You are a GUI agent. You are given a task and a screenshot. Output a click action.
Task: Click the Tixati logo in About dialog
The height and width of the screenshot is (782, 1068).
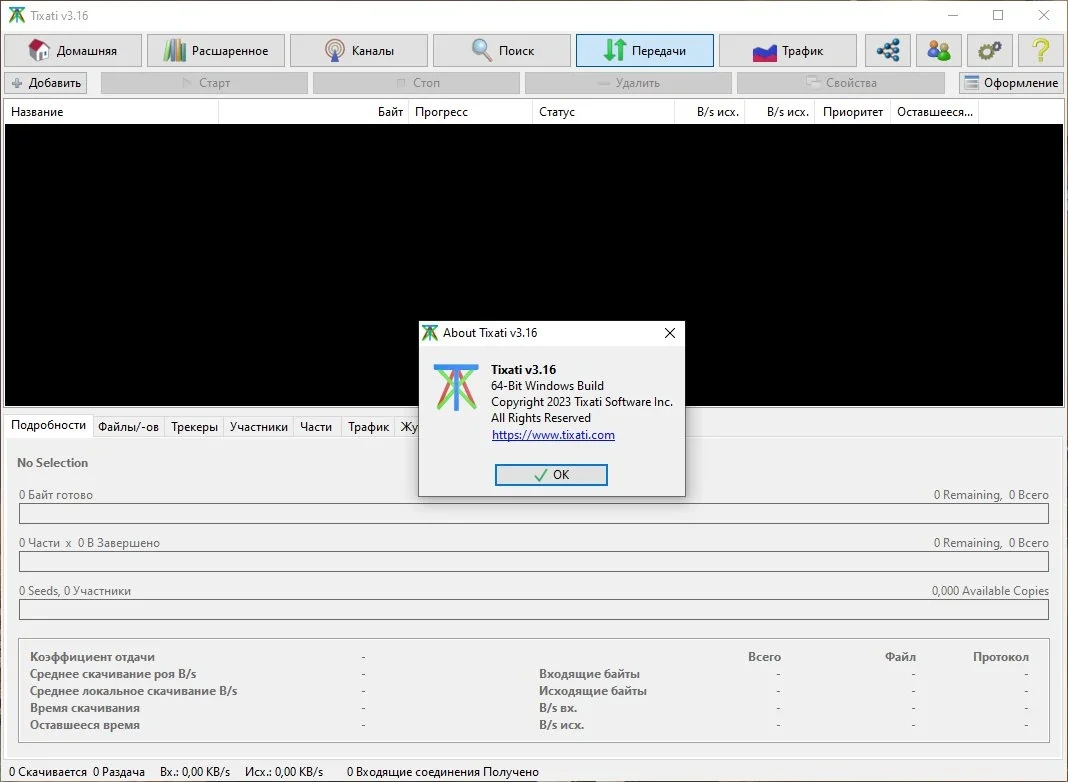point(456,388)
